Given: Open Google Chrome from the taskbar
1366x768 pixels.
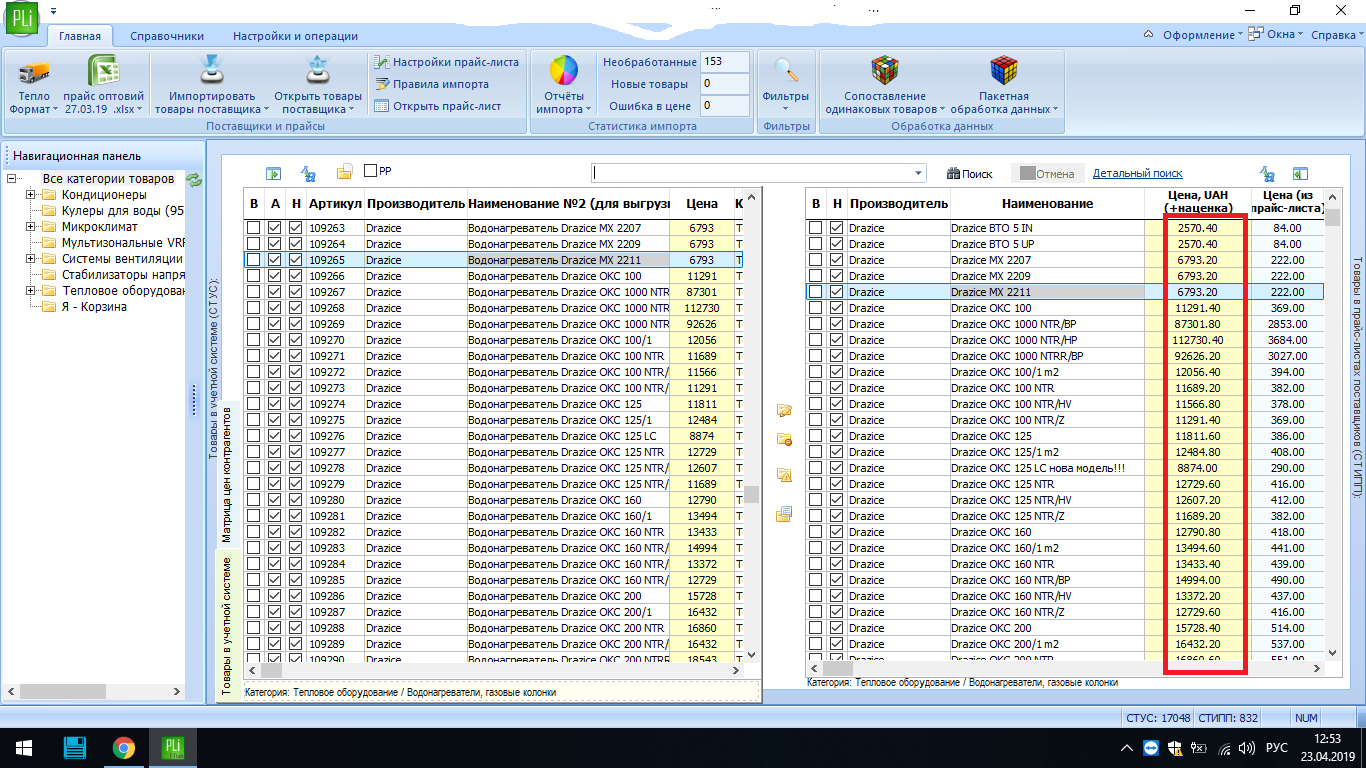Looking at the screenshot, I should pos(124,748).
